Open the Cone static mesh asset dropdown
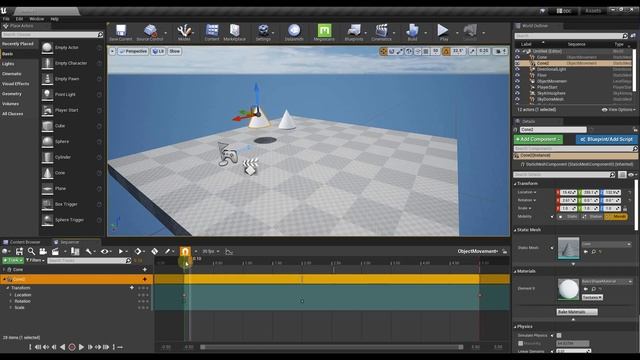This screenshot has width=640, height=360. click(x=607, y=244)
